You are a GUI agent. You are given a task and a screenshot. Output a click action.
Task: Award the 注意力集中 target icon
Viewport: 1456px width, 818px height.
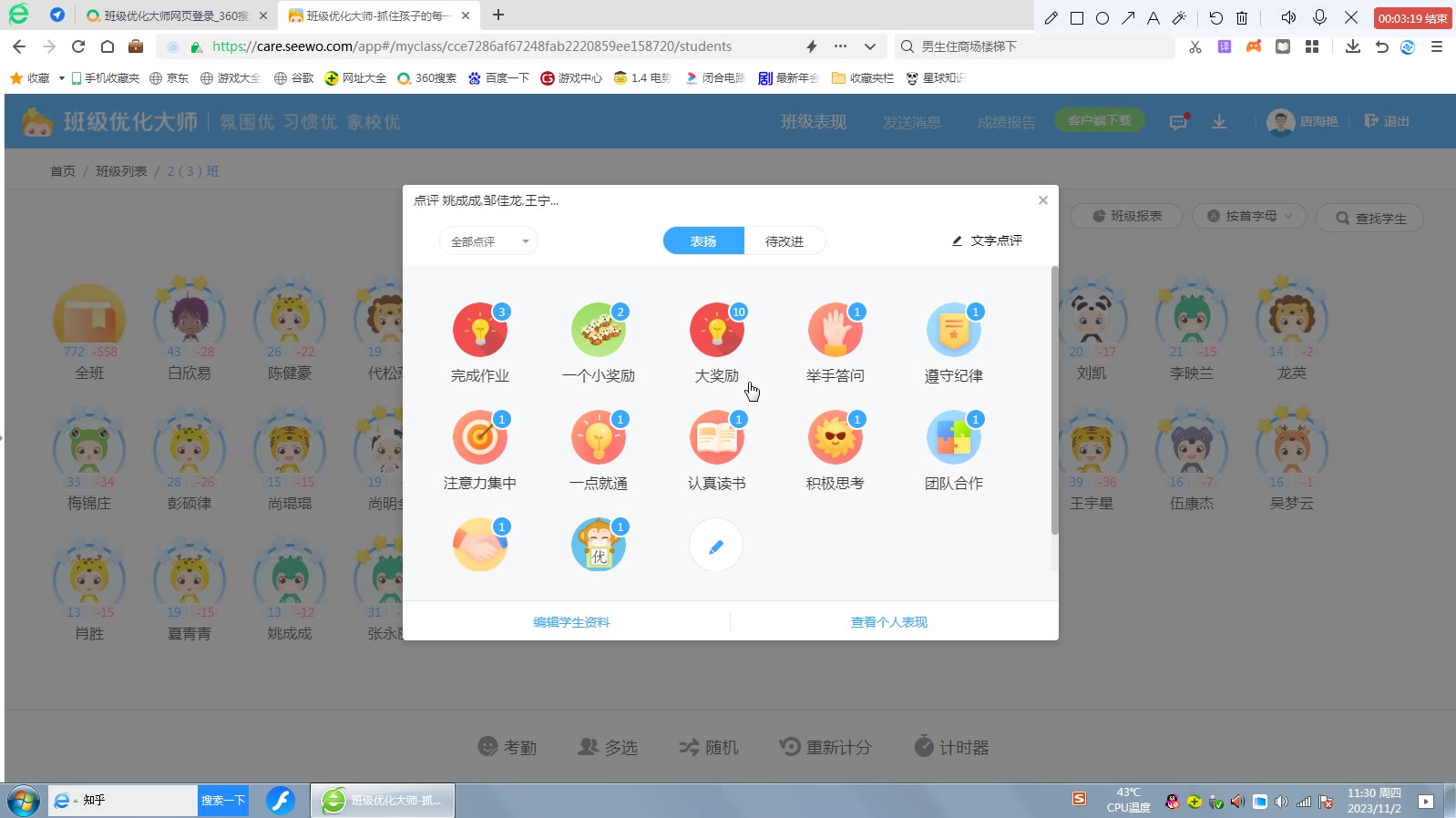480,437
